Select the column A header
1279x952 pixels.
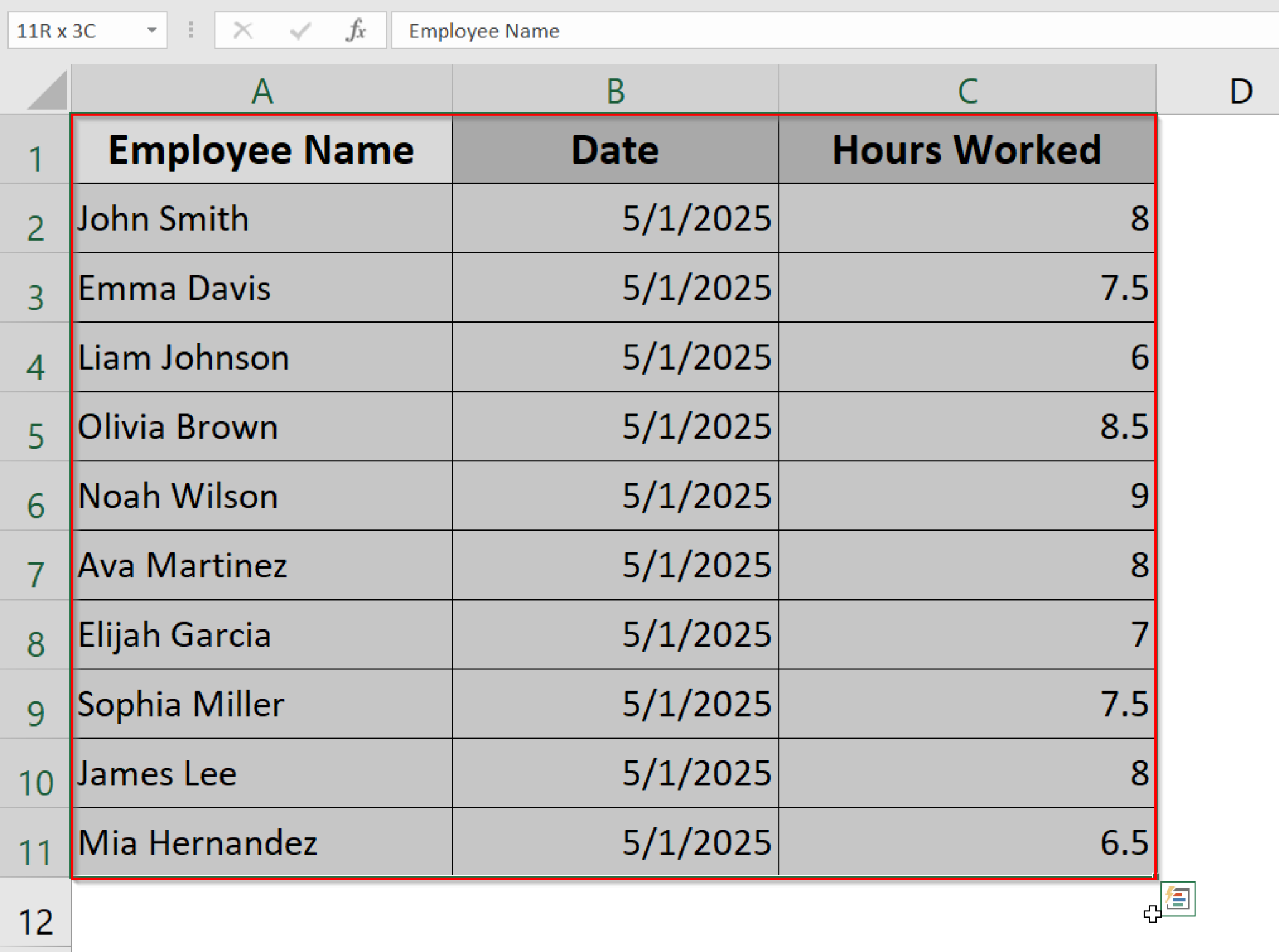[262, 91]
